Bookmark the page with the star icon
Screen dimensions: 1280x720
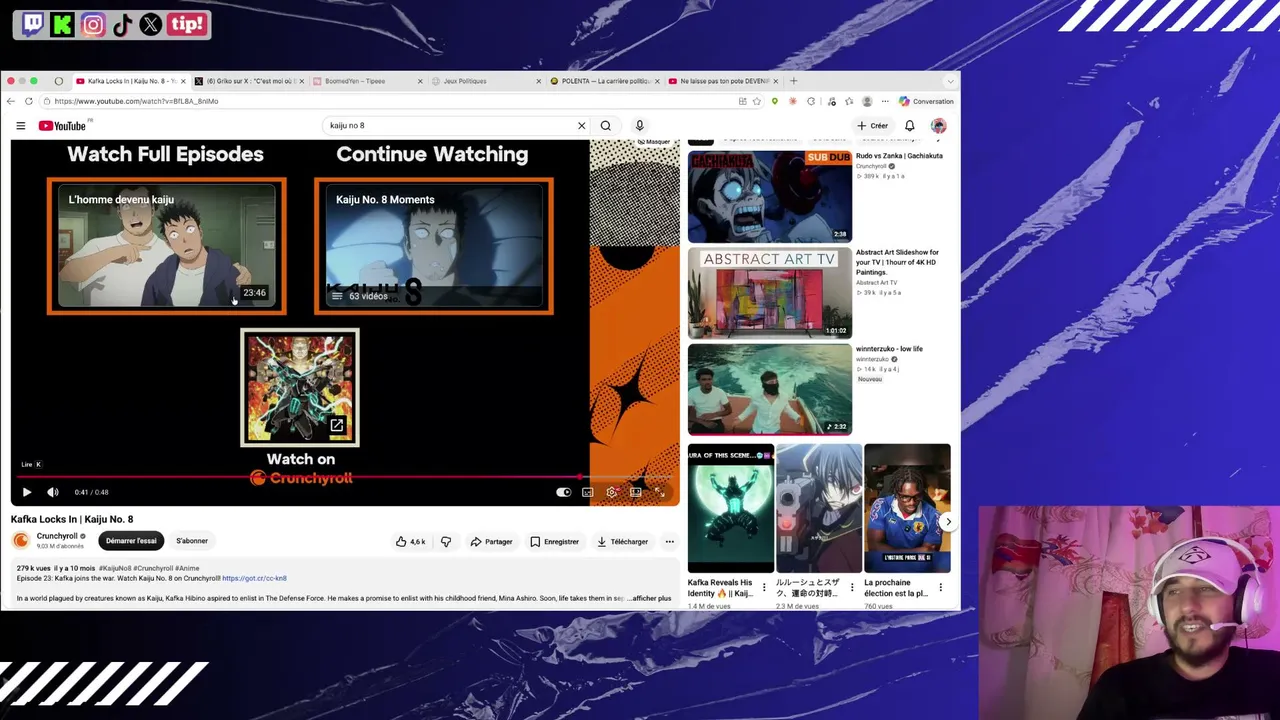[757, 101]
